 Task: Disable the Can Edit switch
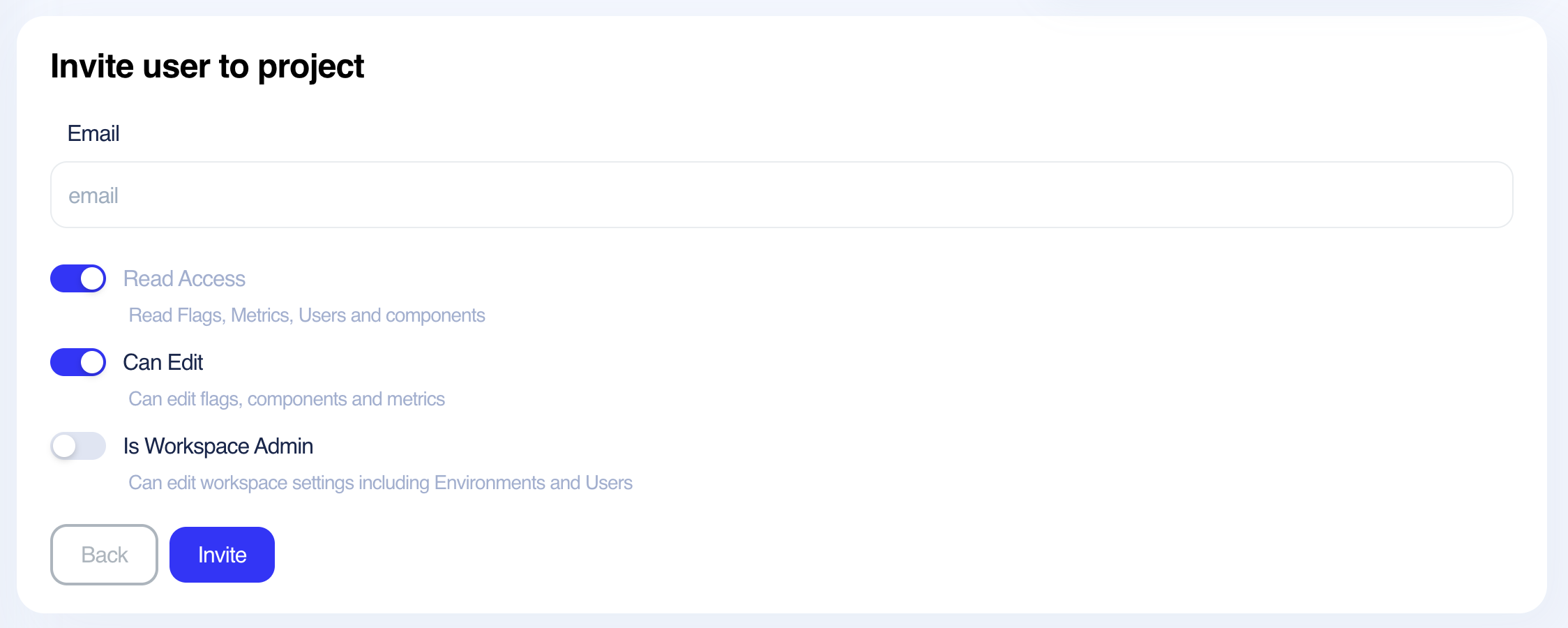coord(78,362)
